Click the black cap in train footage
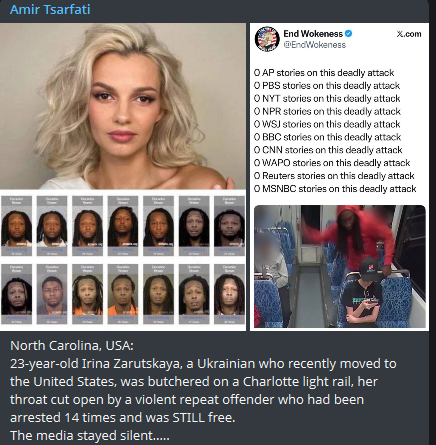 (369, 269)
